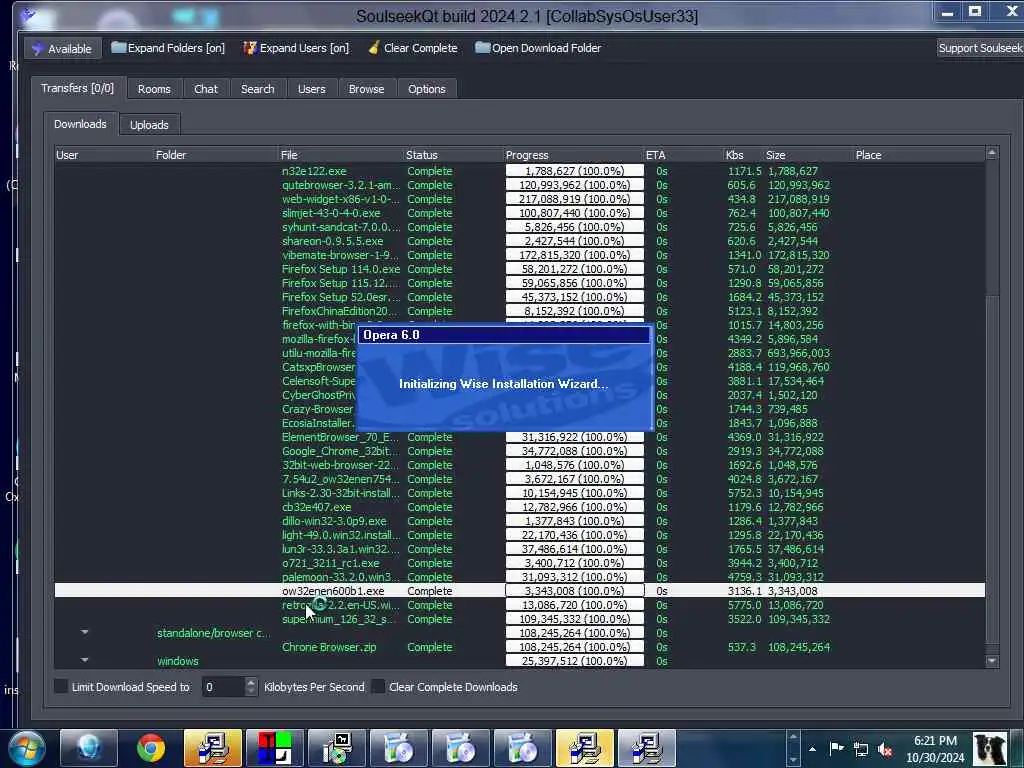Sort by the Progress column header
The height and width of the screenshot is (768, 1024).
(573, 155)
